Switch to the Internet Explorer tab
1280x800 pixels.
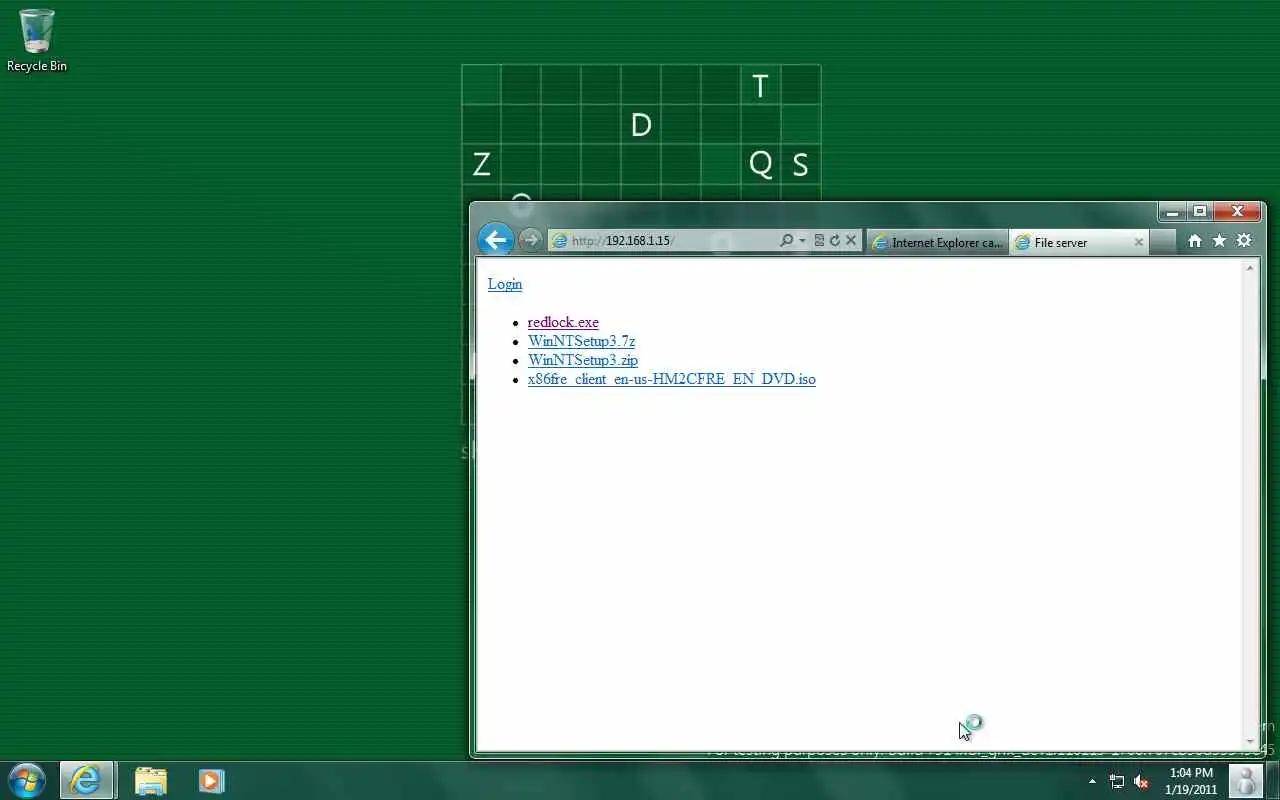[x=937, y=242]
